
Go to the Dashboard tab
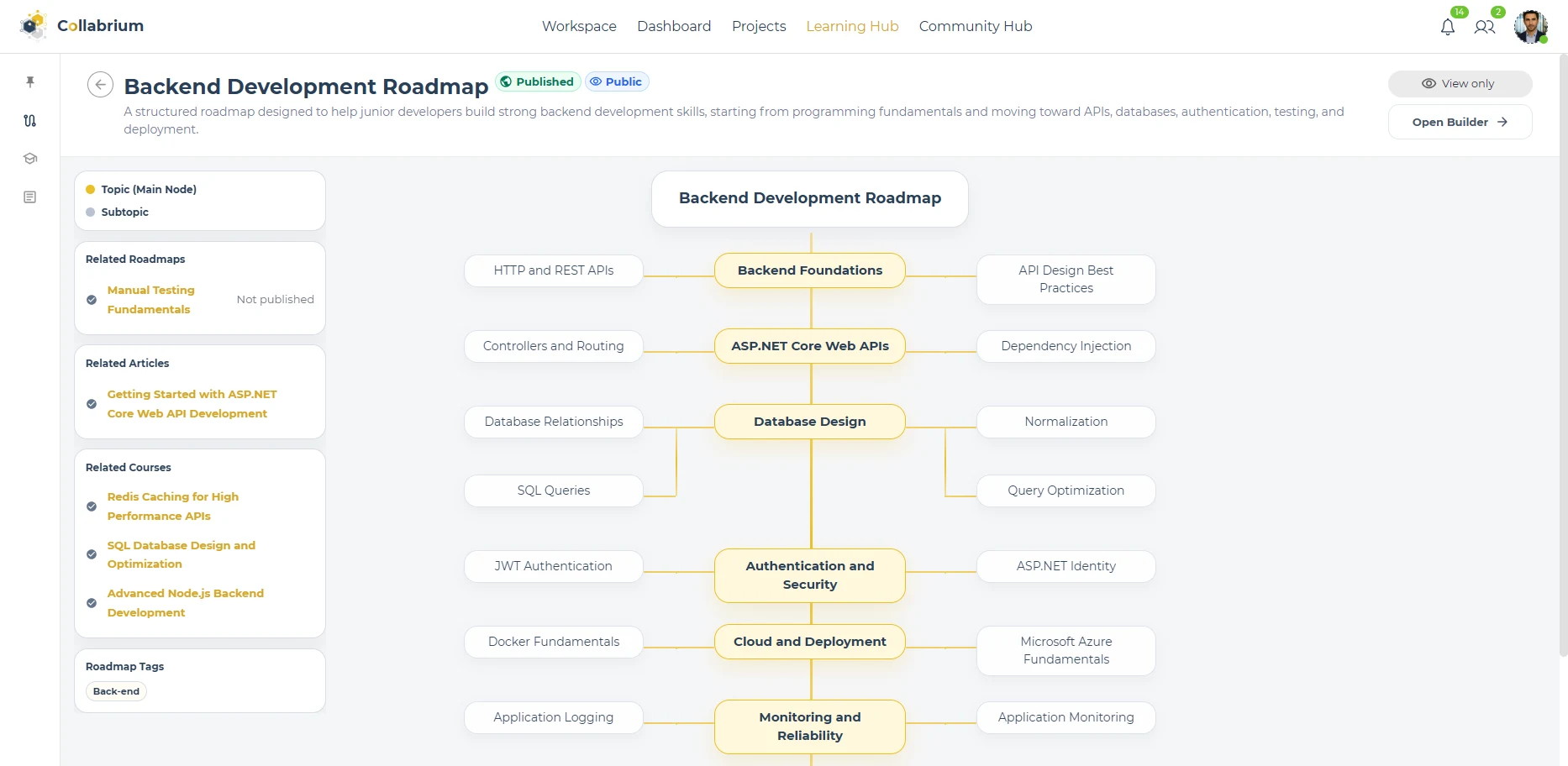click(674, 26)
